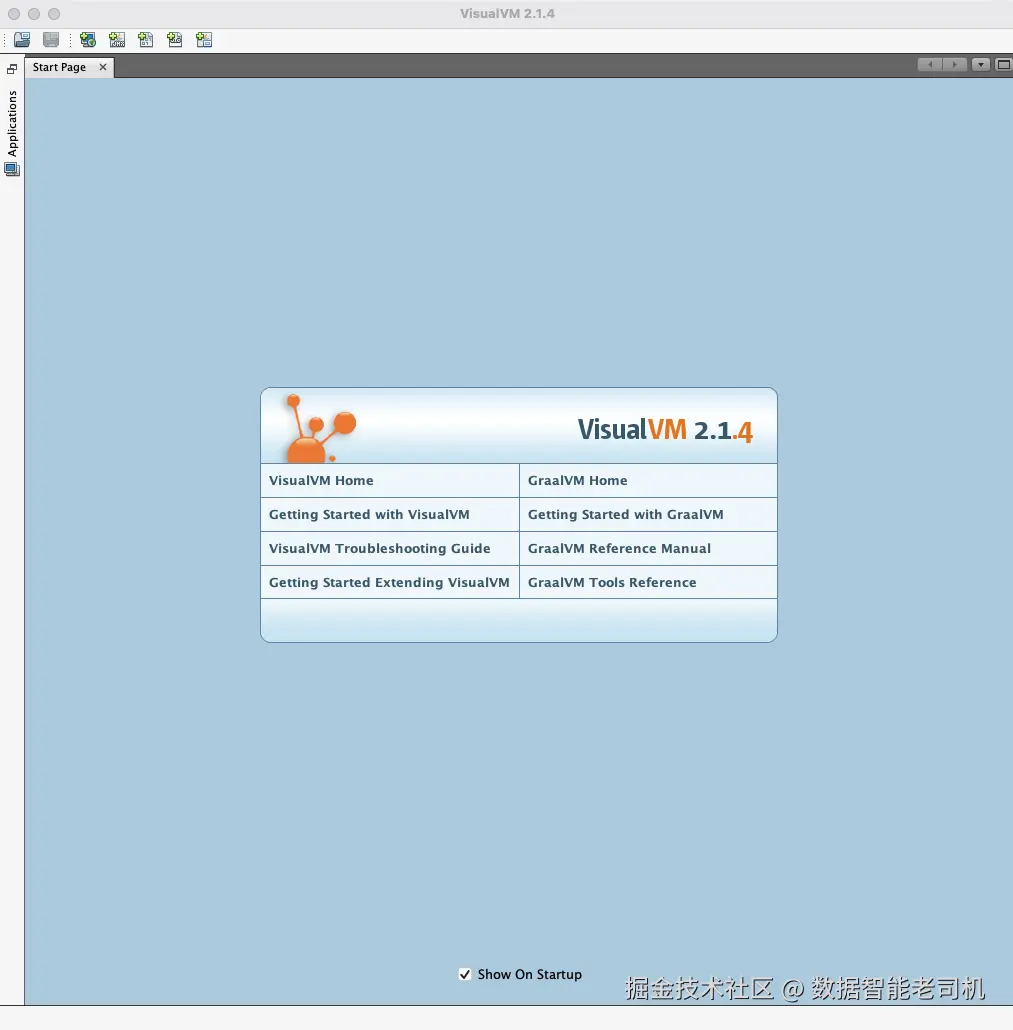Open Getting Started Extending VisualVM link

(389, 583)
